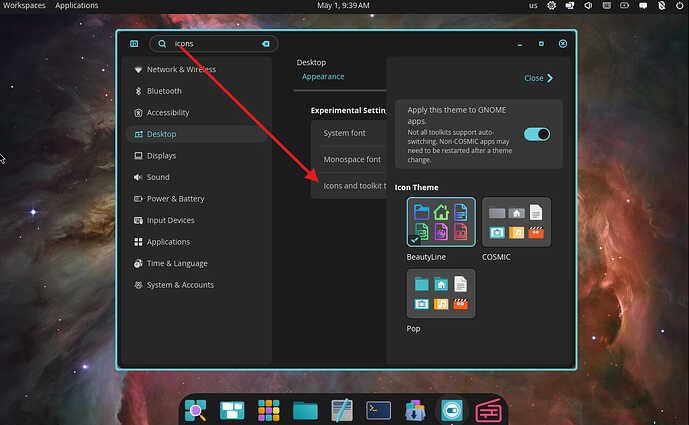Image resolution: width=689 pixels, height=425 pixels.
Task: Click the Applications grid sidebar icon
Action: pyautogui.click(x=138, y=242)
